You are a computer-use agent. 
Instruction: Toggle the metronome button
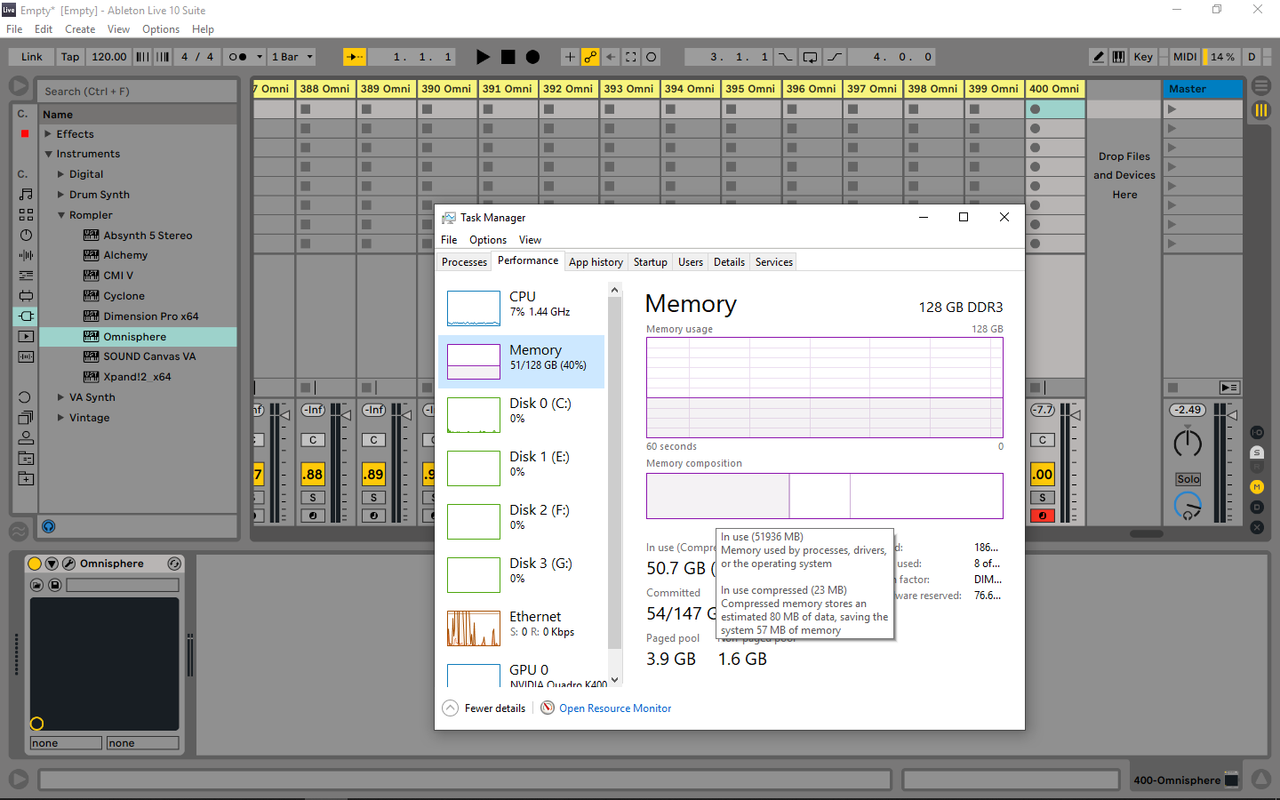coord(238,57)
